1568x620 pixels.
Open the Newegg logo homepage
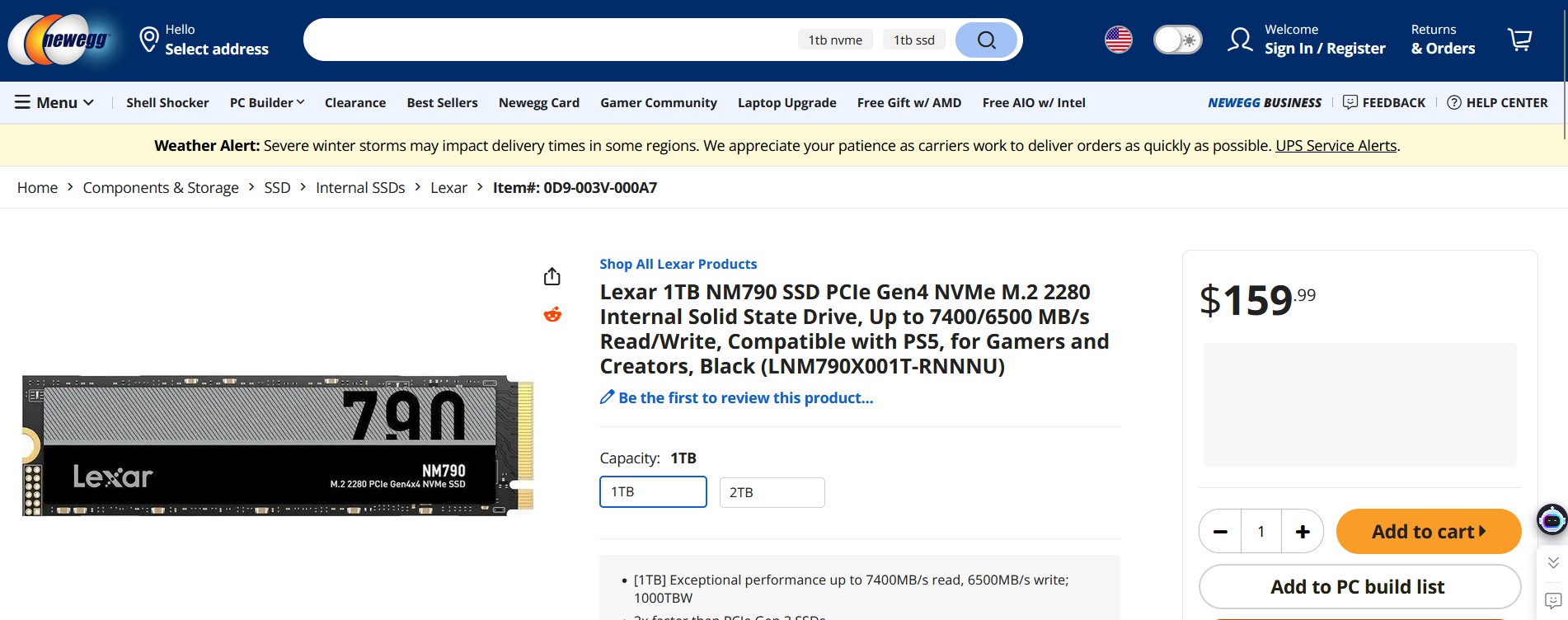coord(59,40)
